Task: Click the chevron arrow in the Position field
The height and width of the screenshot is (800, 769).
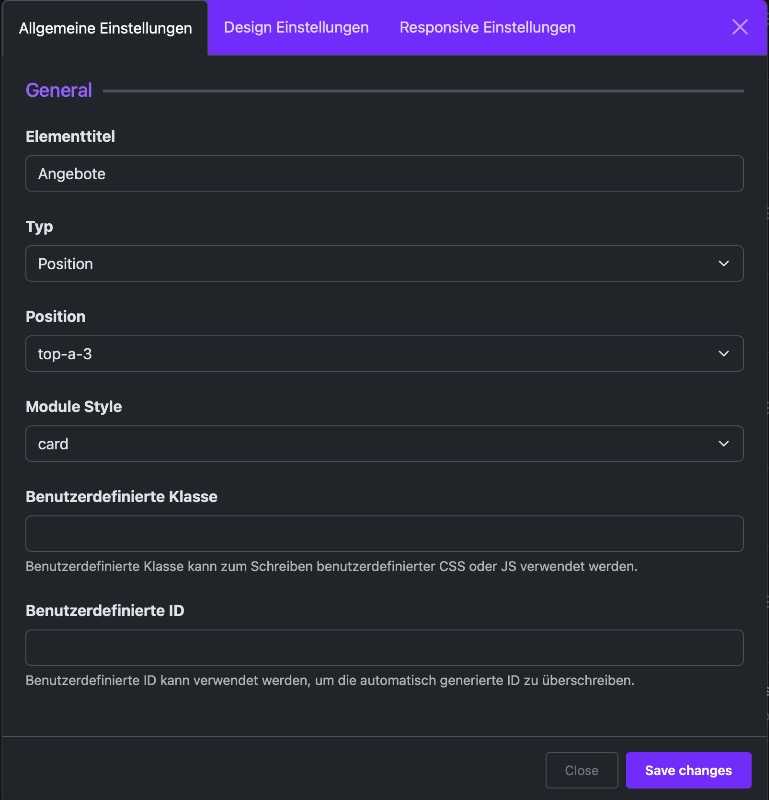Action: pyautogui.click(x=723, y=354)
